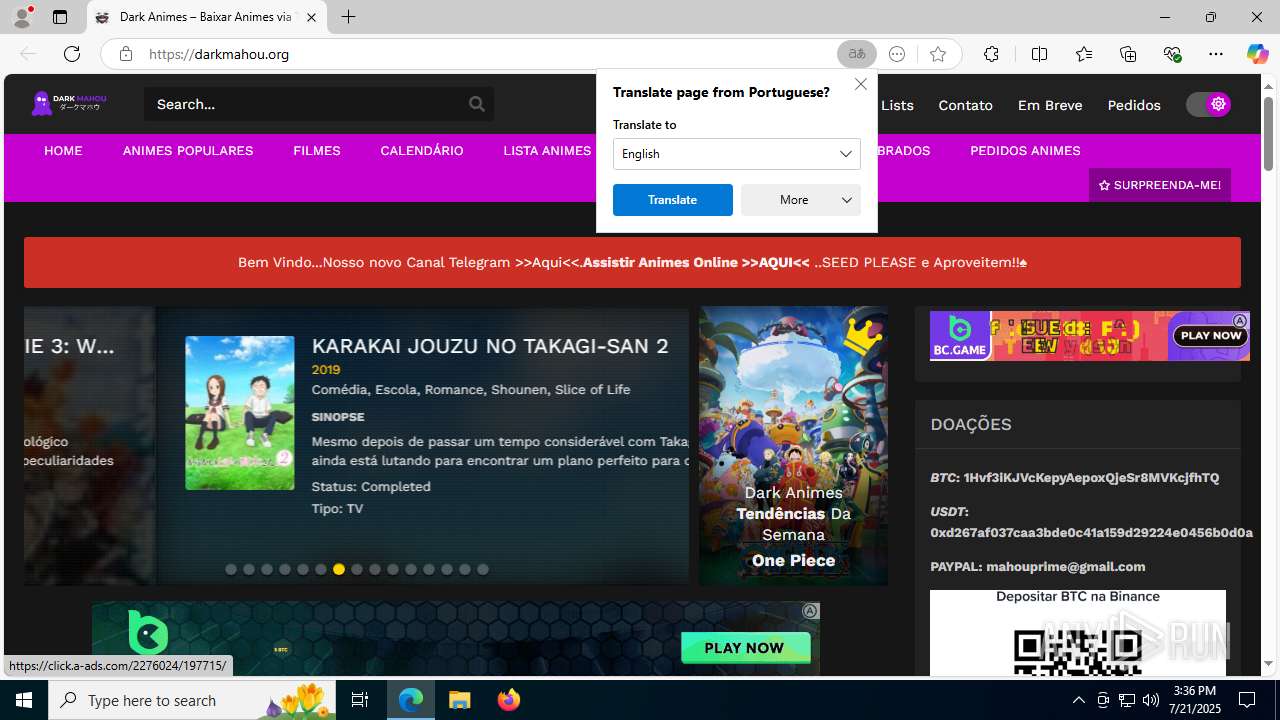
Task: Click AdChoices icon on sidebar ad
Action: pos(1240,321)
